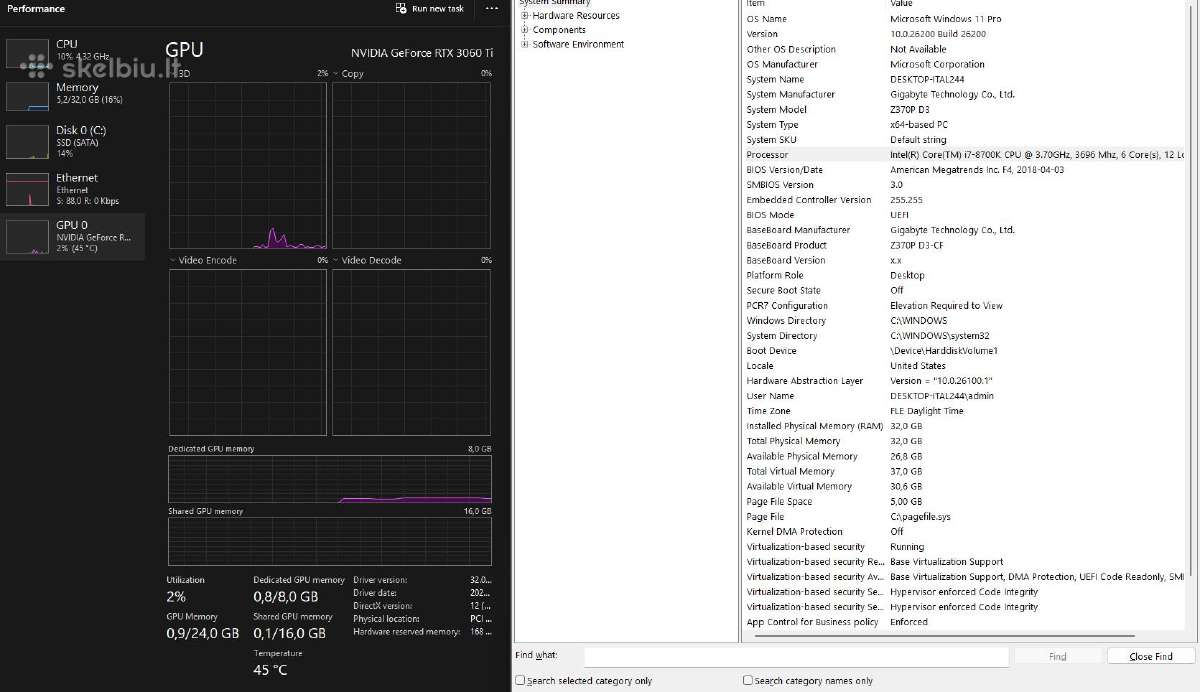Viewport: 1200px width, 692px height.
Task: Select the PCR7 Configuration item
Action: click(787, 306)
